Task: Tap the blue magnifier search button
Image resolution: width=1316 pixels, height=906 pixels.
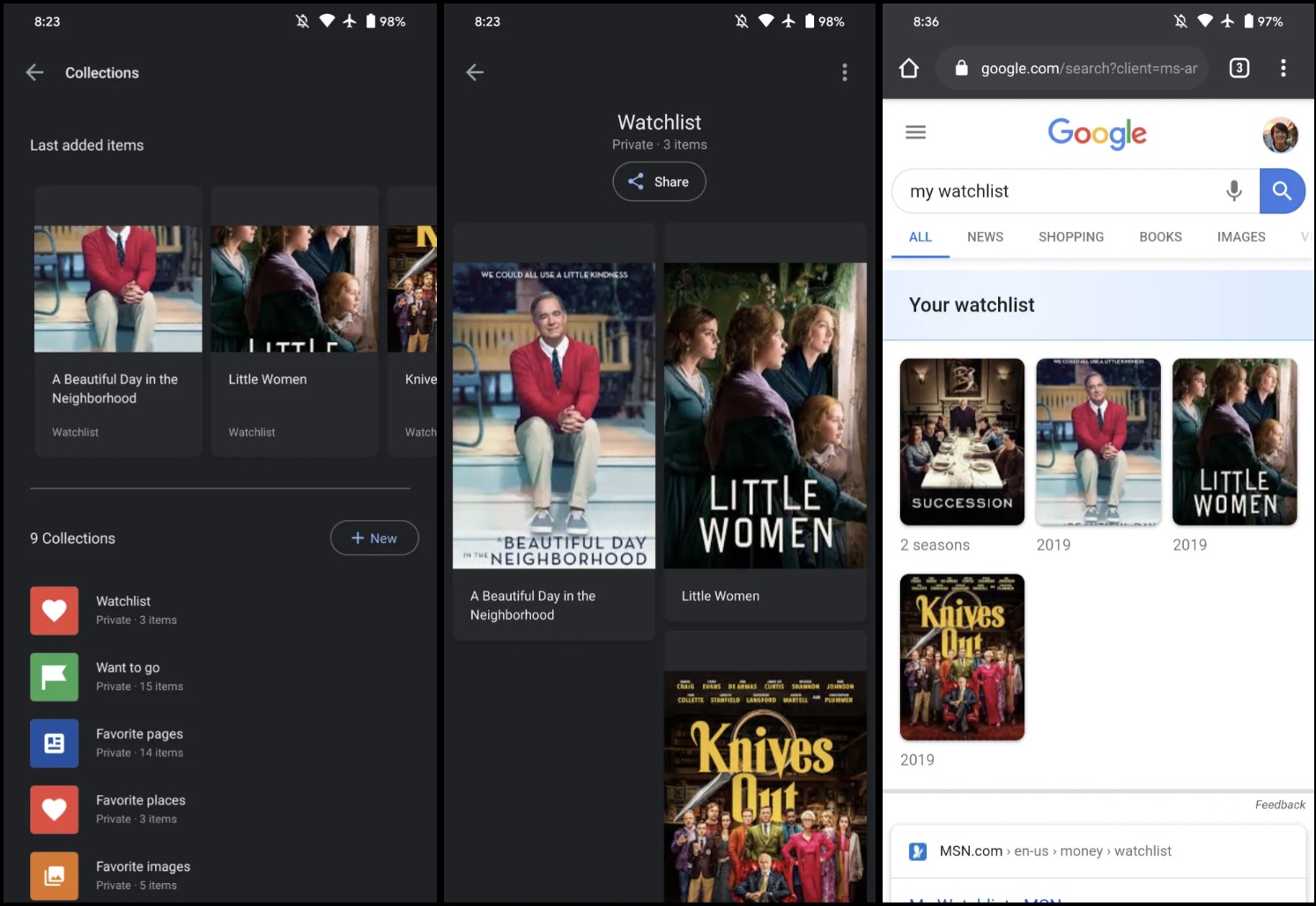Action: pyautogui.click(x=1283, y=190)
